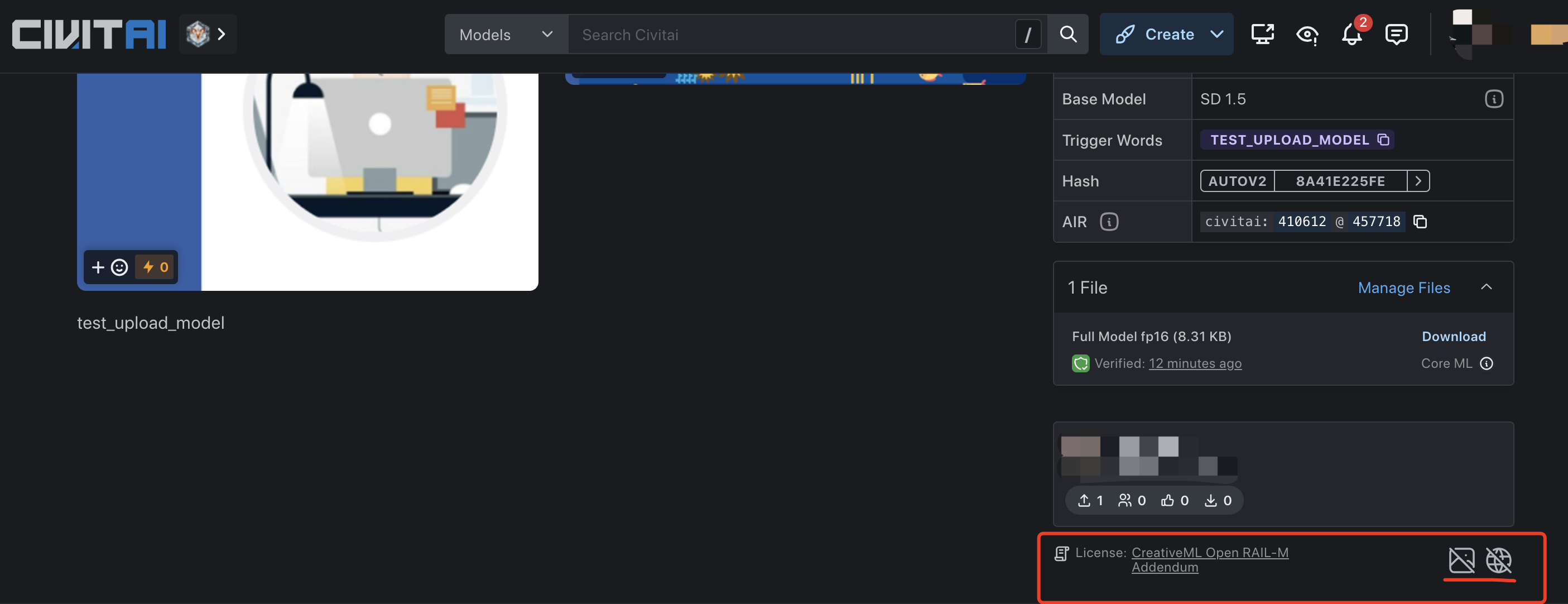Click the AUTOV2 hash type label
This screenshot has height=604, width=1568.
click(1238, 181)
